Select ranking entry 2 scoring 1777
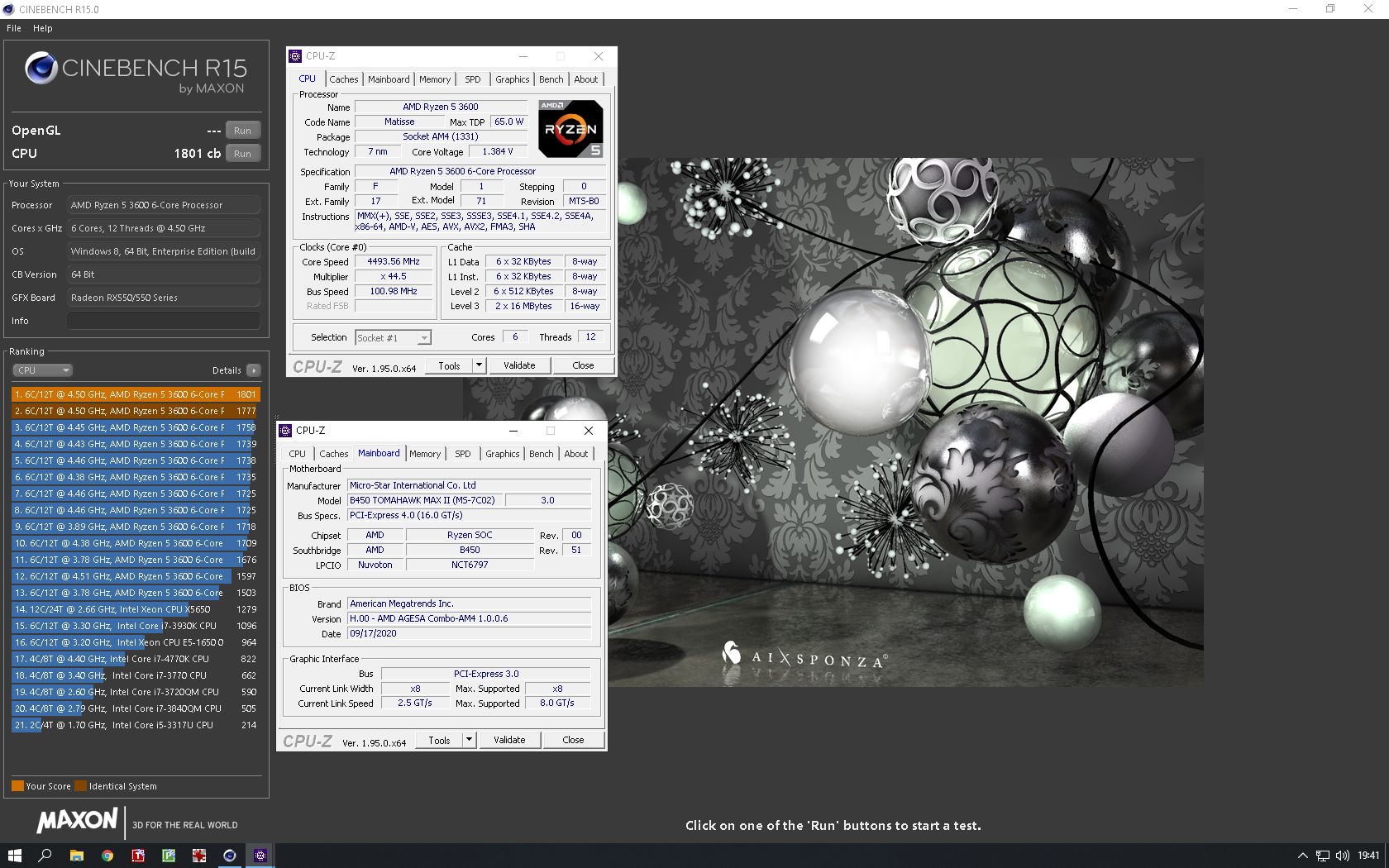This screenshot has height=868, width=1389. click(x=136, y=411)
